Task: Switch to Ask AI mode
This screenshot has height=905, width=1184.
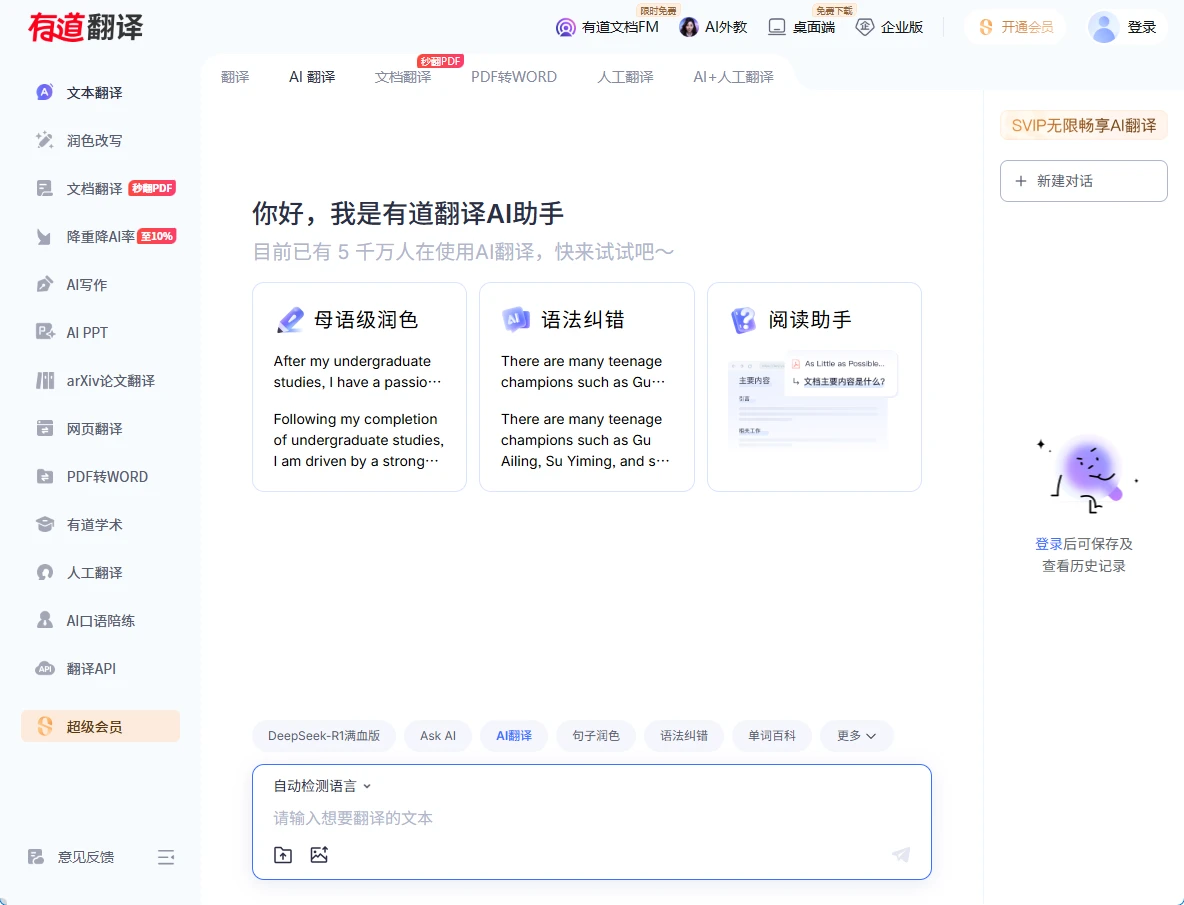Action: pyautogui.click(x=438, y=736)
